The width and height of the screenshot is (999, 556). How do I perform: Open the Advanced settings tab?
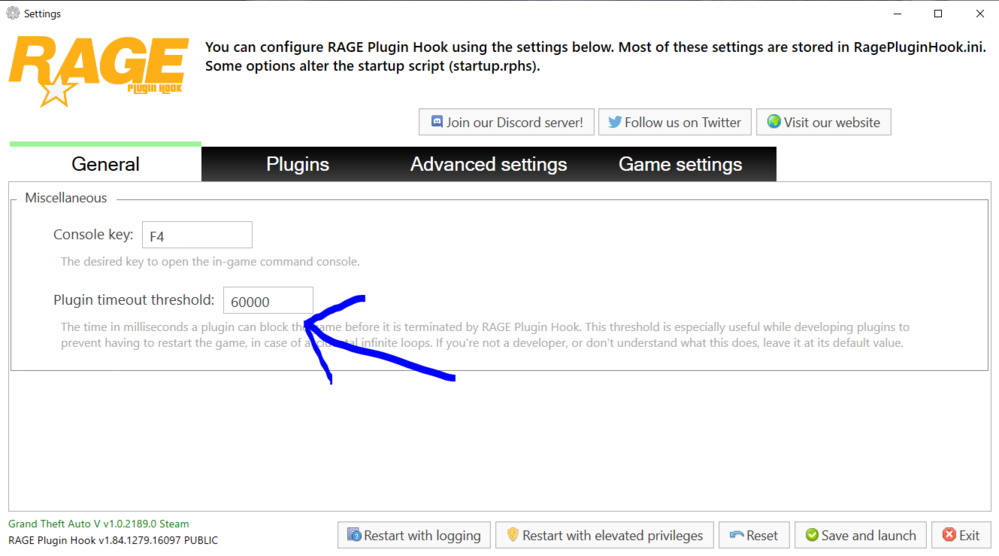(489, 164)
